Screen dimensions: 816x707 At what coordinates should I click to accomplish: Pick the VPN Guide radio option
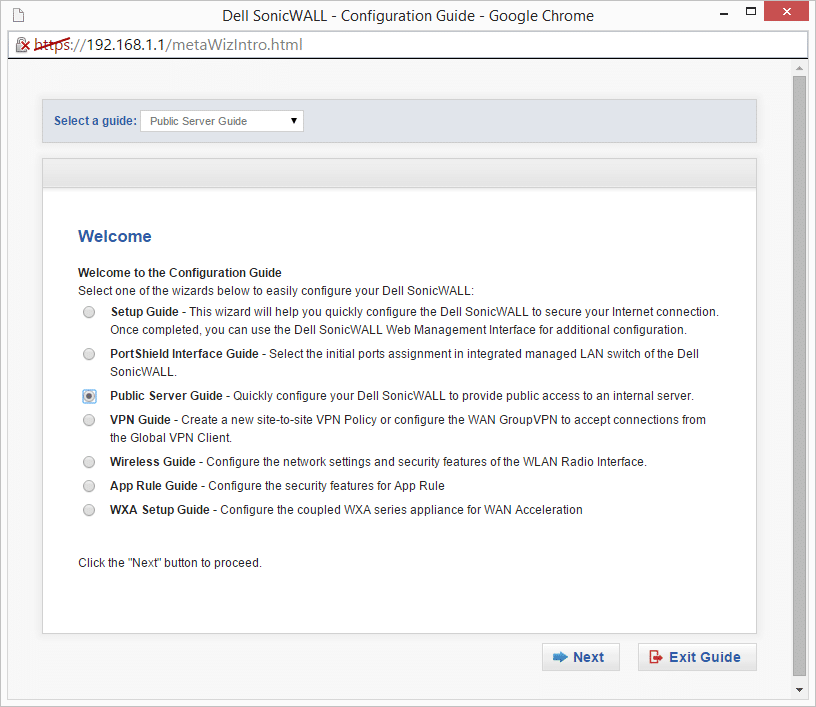[89, 420]
